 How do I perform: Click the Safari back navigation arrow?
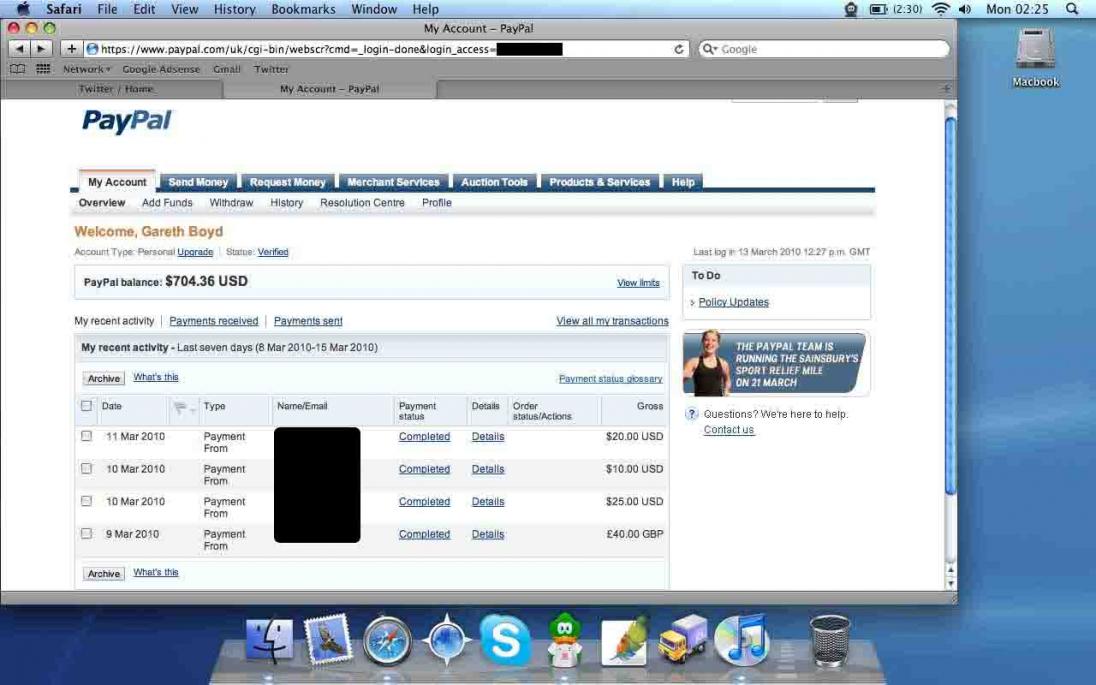tap(20, 49)
